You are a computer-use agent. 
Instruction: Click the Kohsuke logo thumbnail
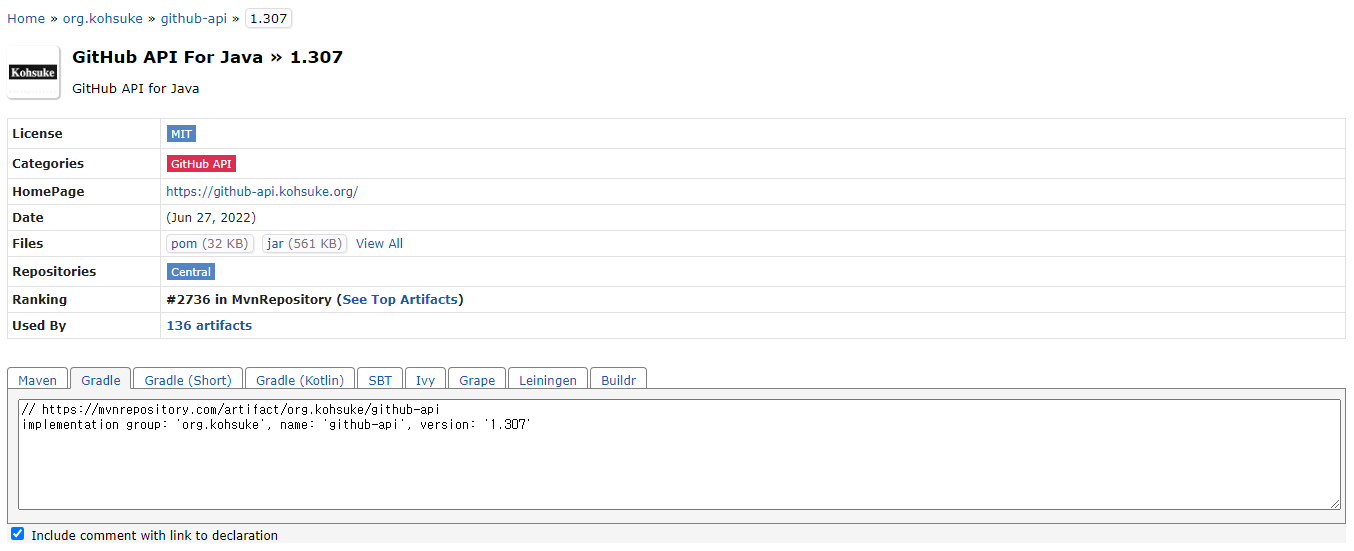click(x=33, y=72)
